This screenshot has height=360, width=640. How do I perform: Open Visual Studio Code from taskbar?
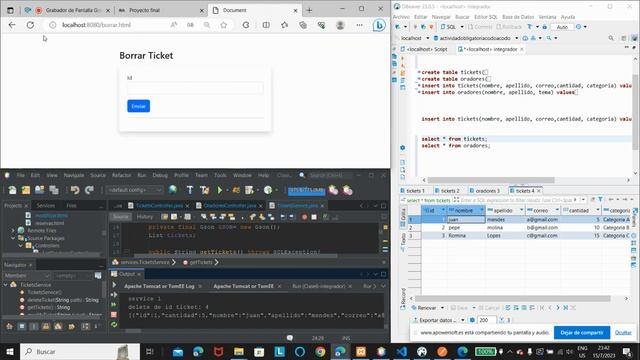pos(401,351)
